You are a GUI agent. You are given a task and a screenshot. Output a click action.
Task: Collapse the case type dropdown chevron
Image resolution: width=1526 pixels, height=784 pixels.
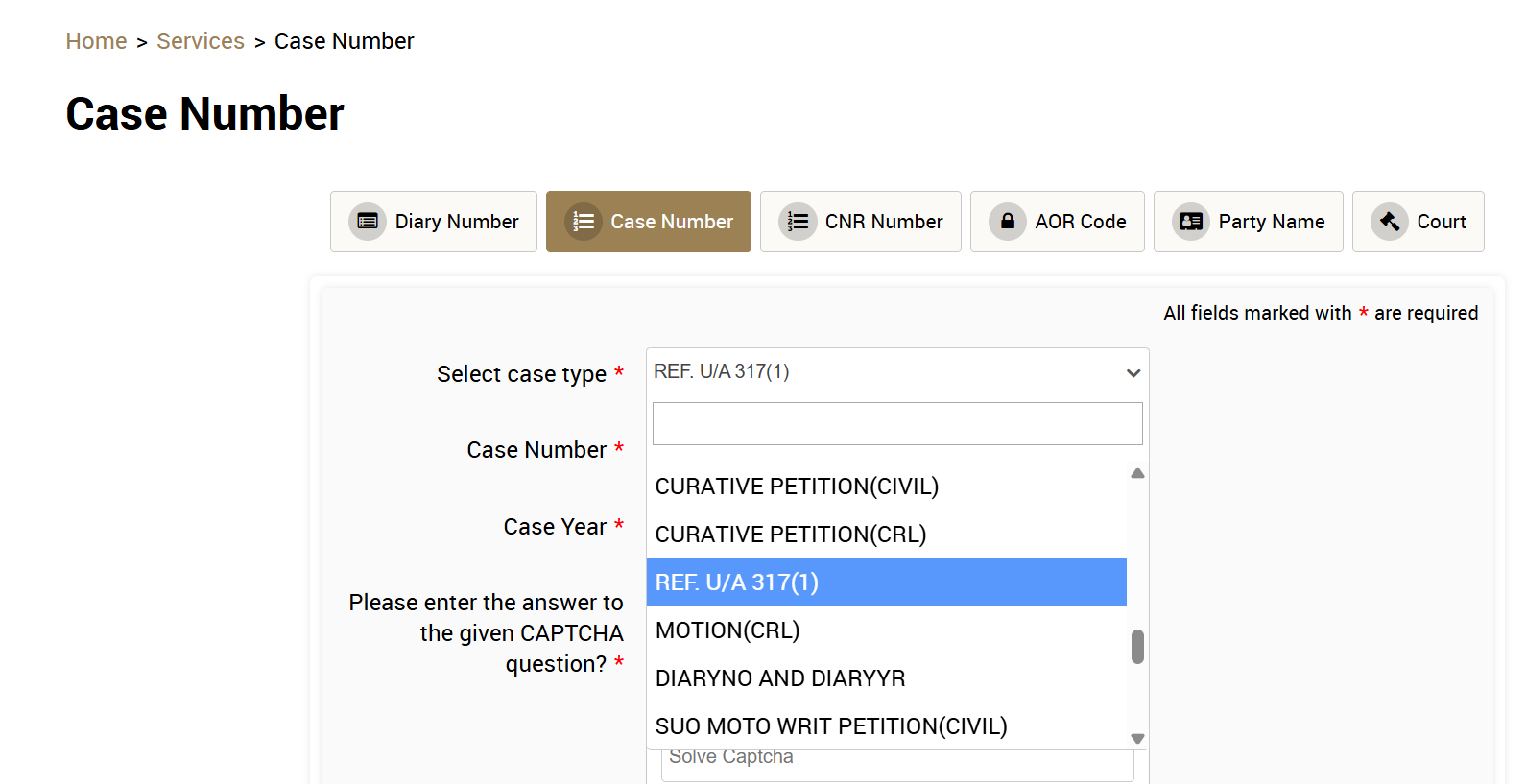point(1133,372)
